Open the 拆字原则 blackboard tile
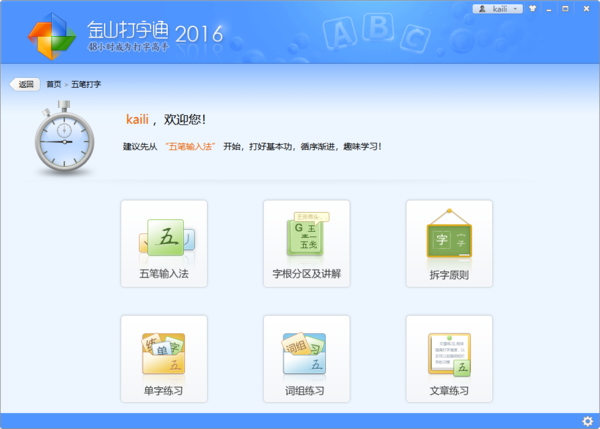 click(449, 243)
